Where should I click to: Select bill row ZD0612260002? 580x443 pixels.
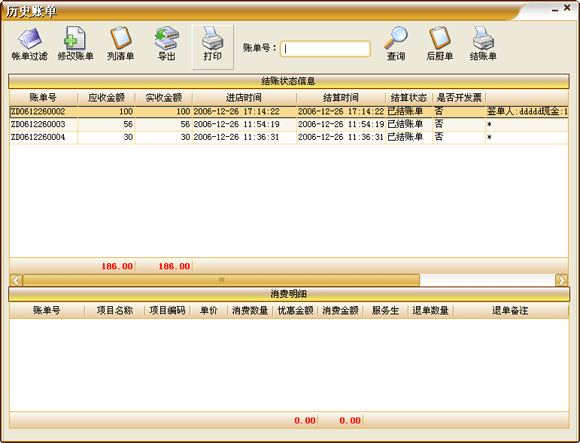coord(289,111)
